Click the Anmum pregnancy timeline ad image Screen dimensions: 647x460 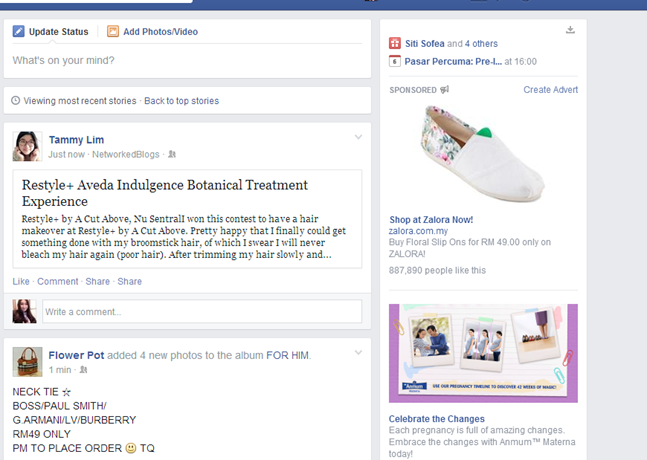[483, 353]
